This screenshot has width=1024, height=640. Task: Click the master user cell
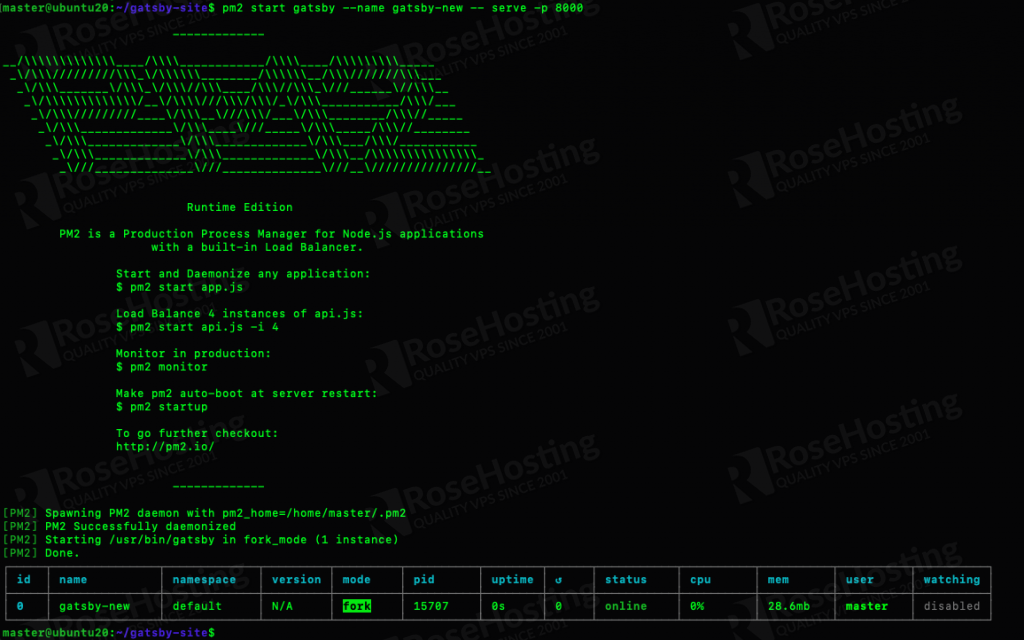(866, 606)
